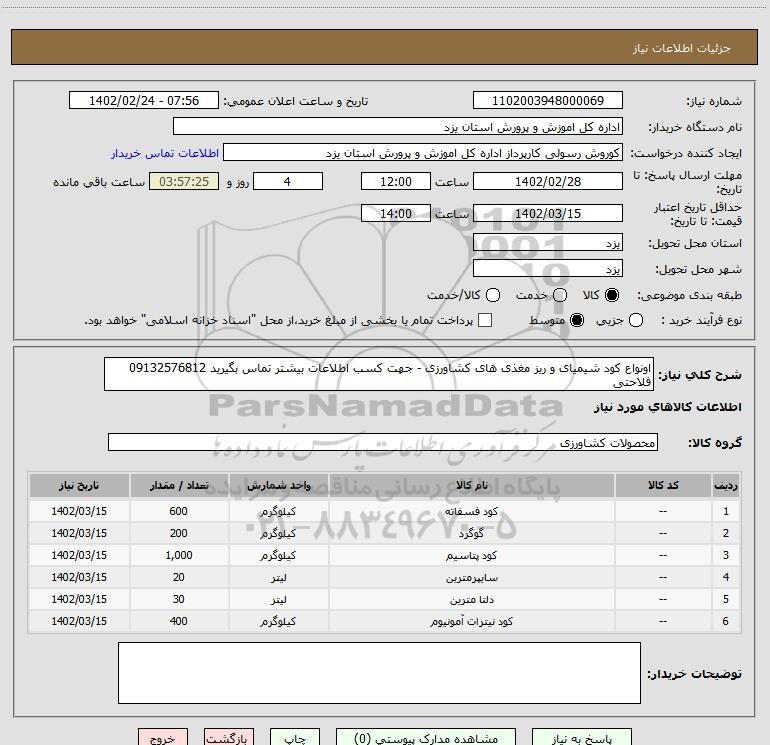770x745 pixels.
Task: Click the خروج exit button
Action: pyautogui.click(x=163, y=738)
